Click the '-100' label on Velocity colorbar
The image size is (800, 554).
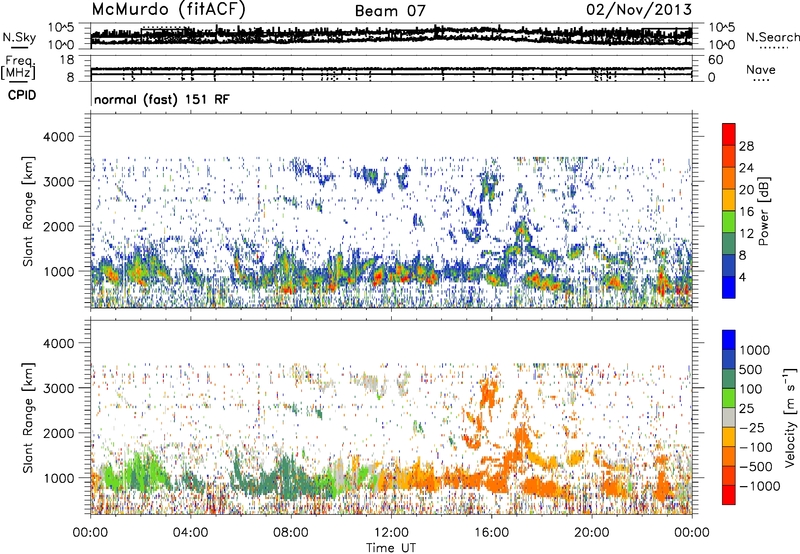756,447
